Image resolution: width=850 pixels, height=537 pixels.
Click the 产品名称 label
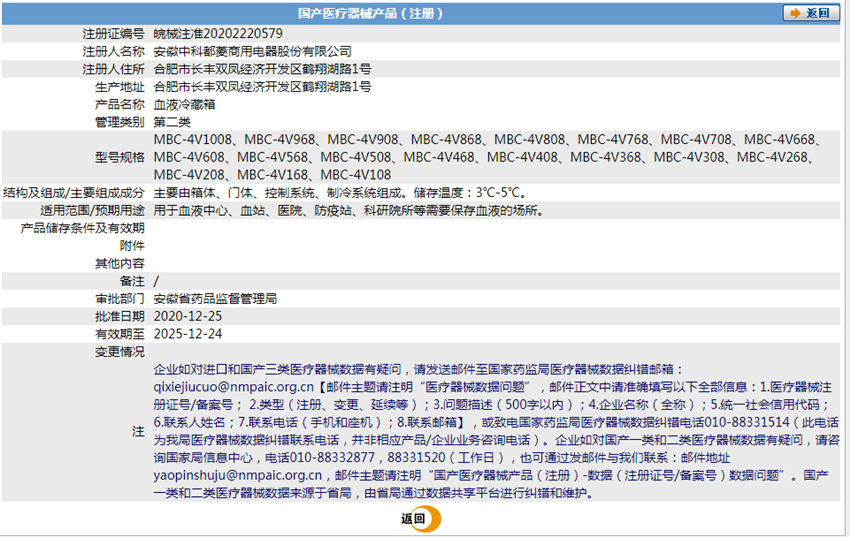click(x=120, y=105)
